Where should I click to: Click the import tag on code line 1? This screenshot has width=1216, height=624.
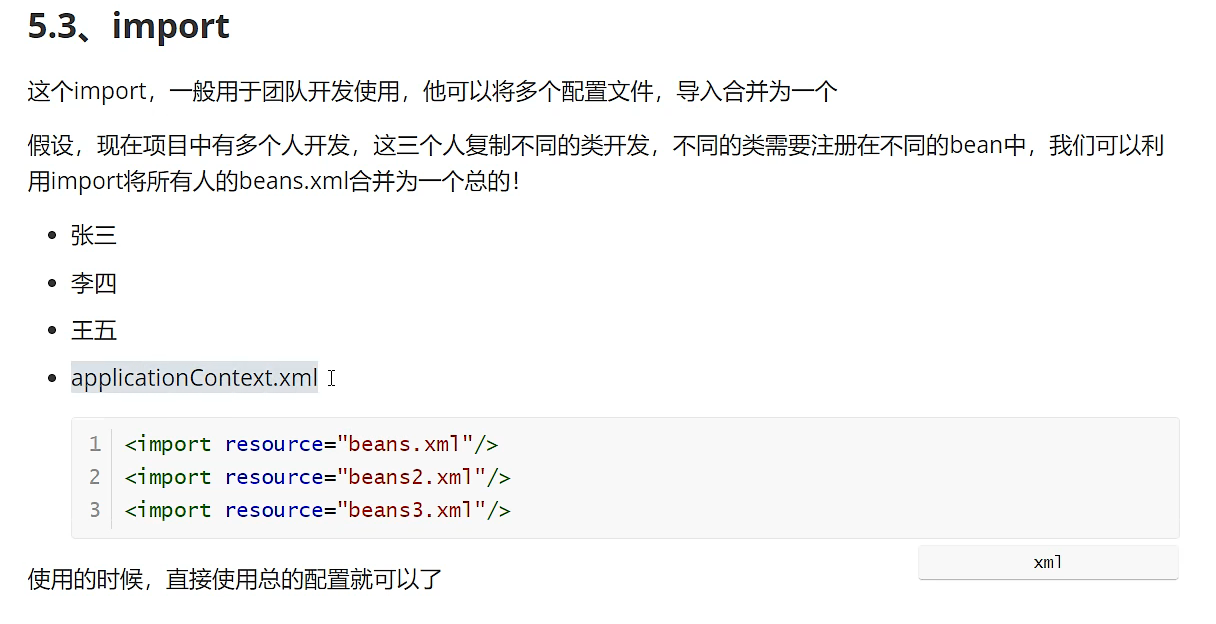click(172, 444)
